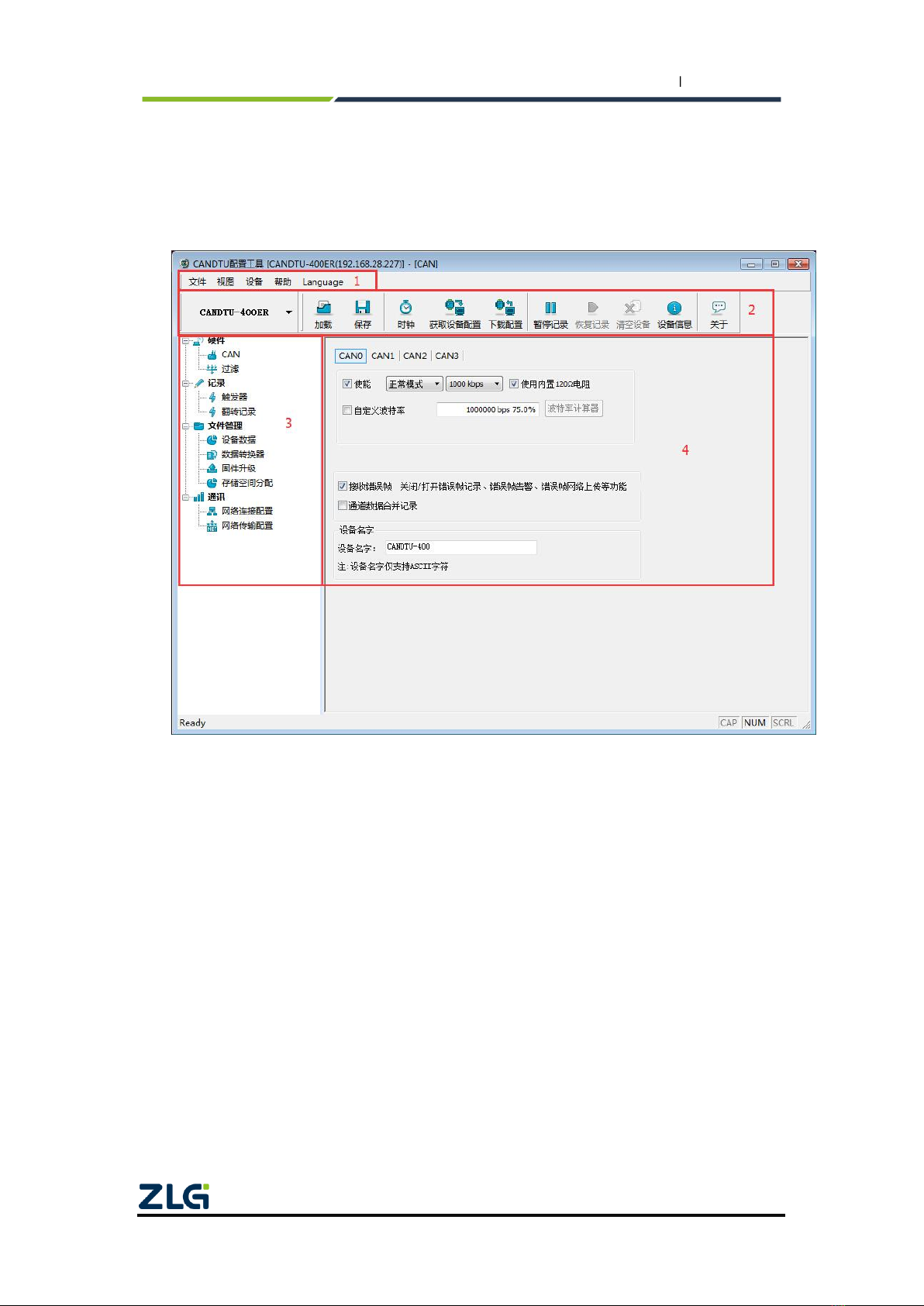Open the 视图 menu

226,282
